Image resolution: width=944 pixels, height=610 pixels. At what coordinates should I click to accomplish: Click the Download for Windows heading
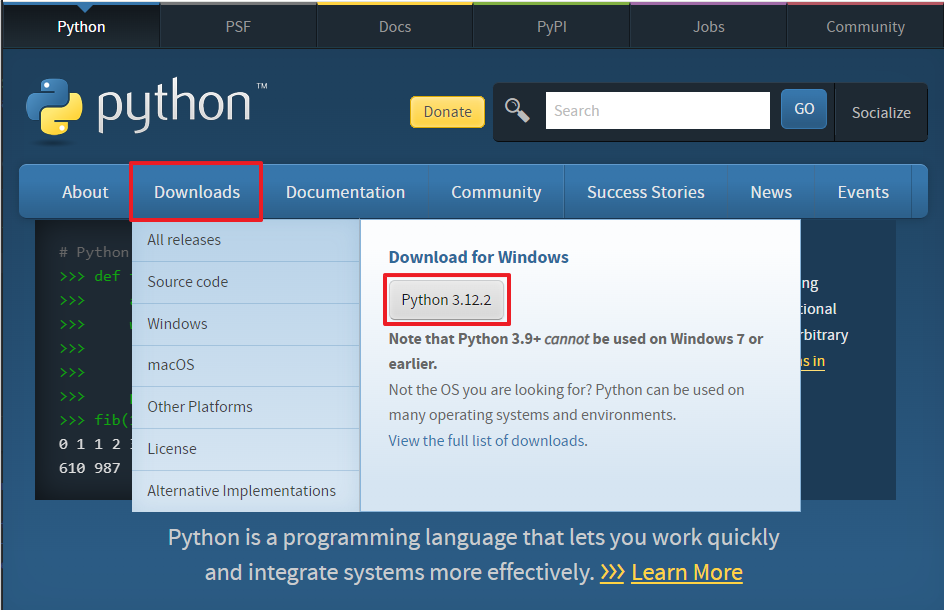click(x=478, y=257)
